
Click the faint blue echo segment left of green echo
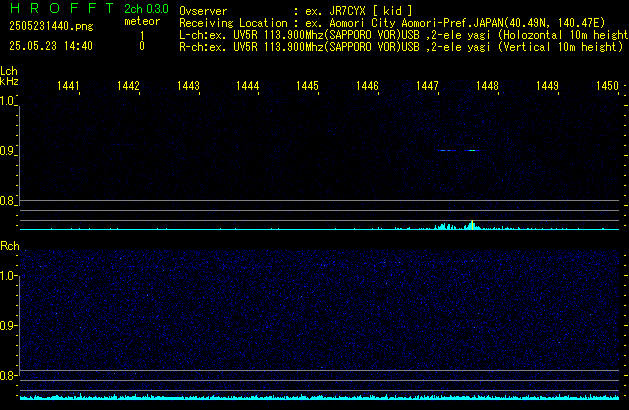[x=447, y=150]
